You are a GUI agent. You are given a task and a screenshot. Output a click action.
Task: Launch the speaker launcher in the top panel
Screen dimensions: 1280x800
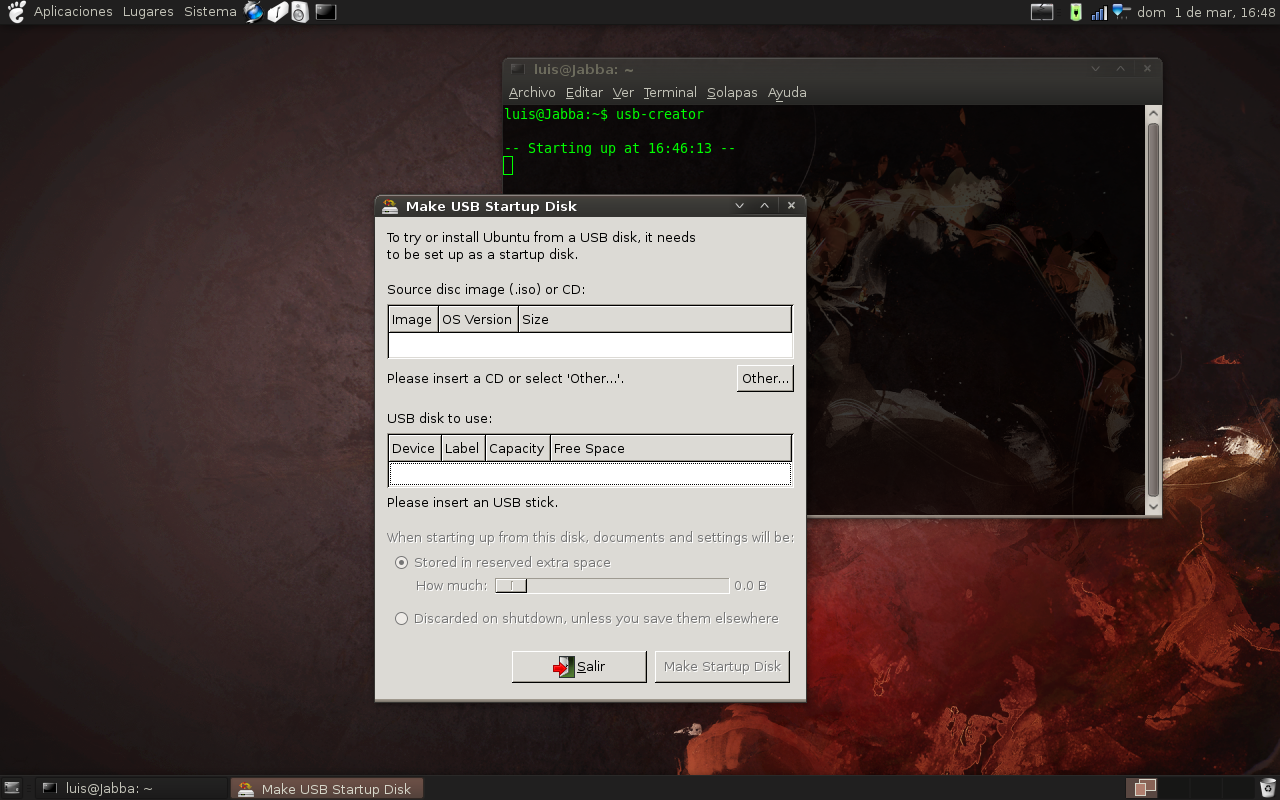pyautogui.click(x=300, y=12)
